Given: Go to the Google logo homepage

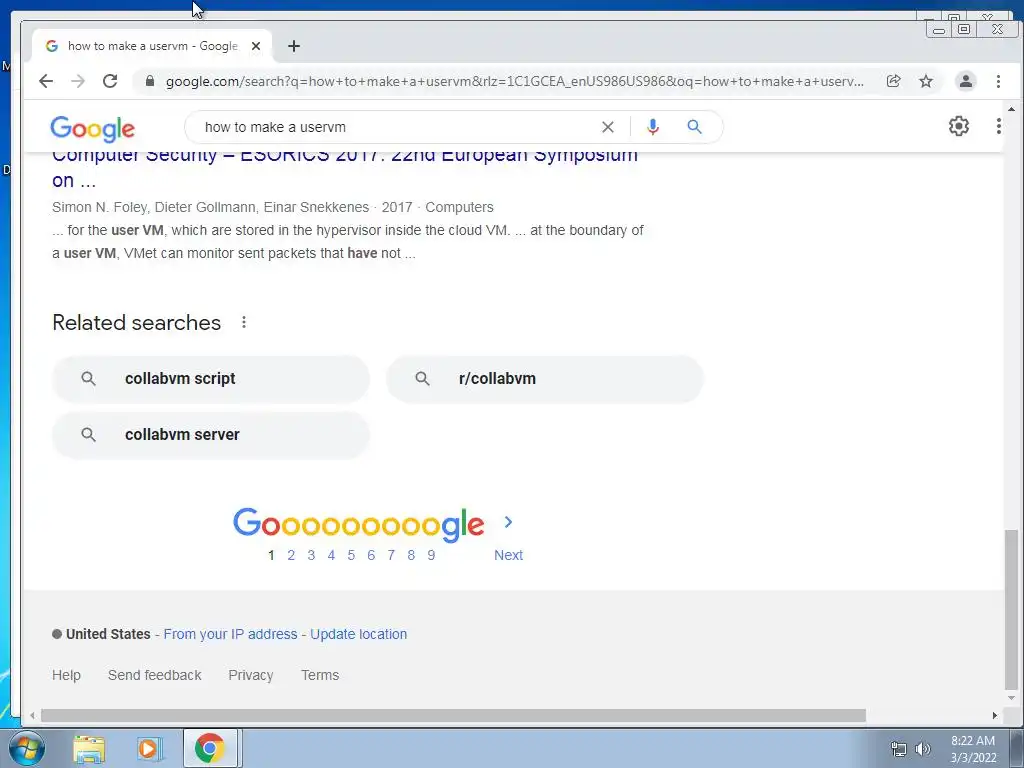Looking at the screenshot, I should [x=93, y=128].
